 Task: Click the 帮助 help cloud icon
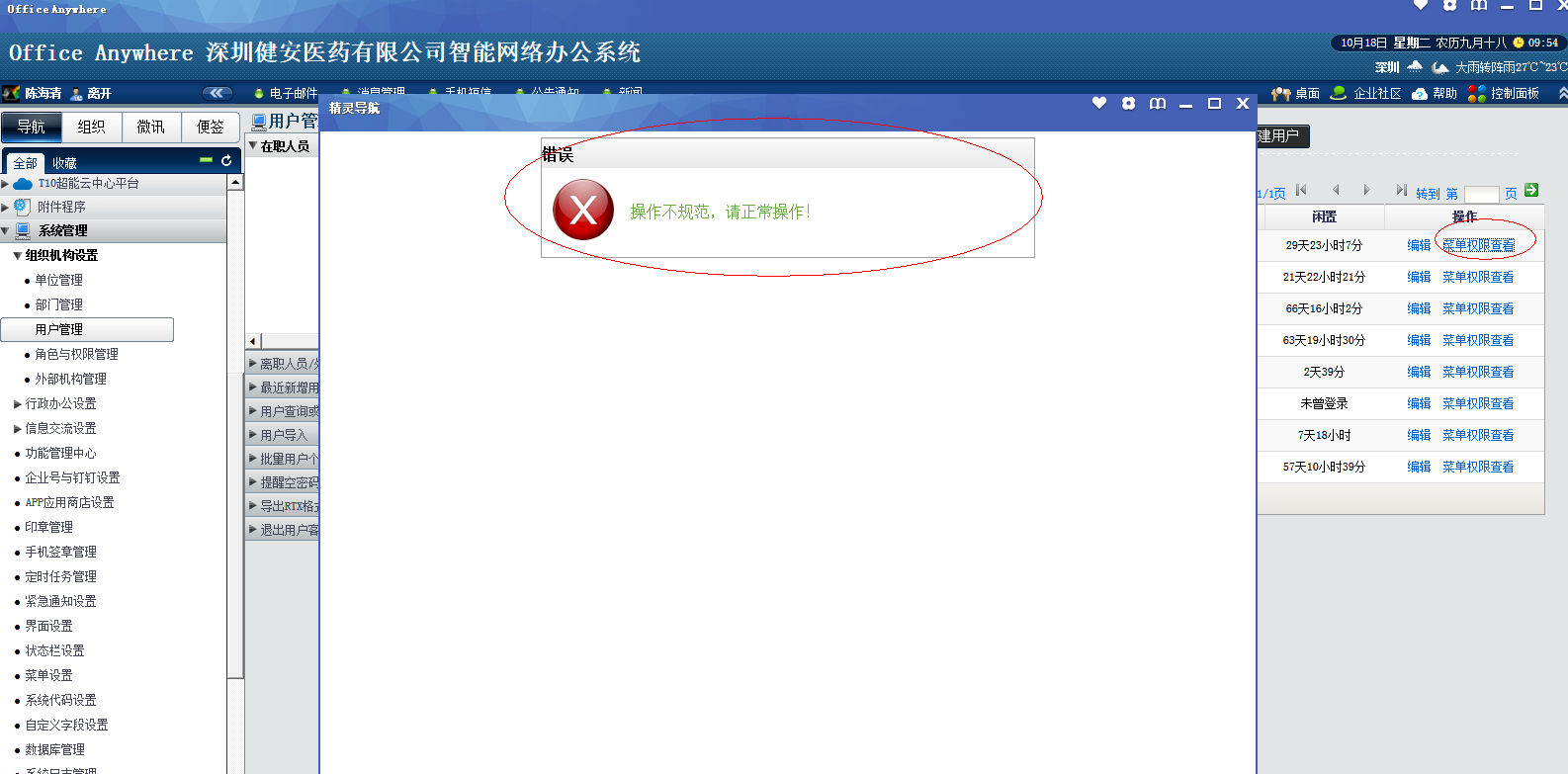coord(1420,93)
